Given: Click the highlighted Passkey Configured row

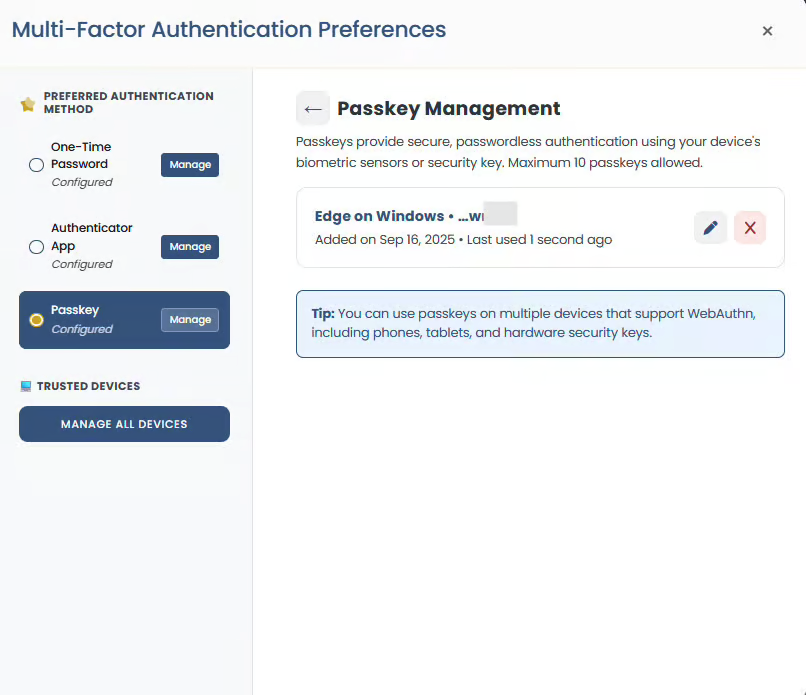Looking at the screenshot, I should pos(124,320).
